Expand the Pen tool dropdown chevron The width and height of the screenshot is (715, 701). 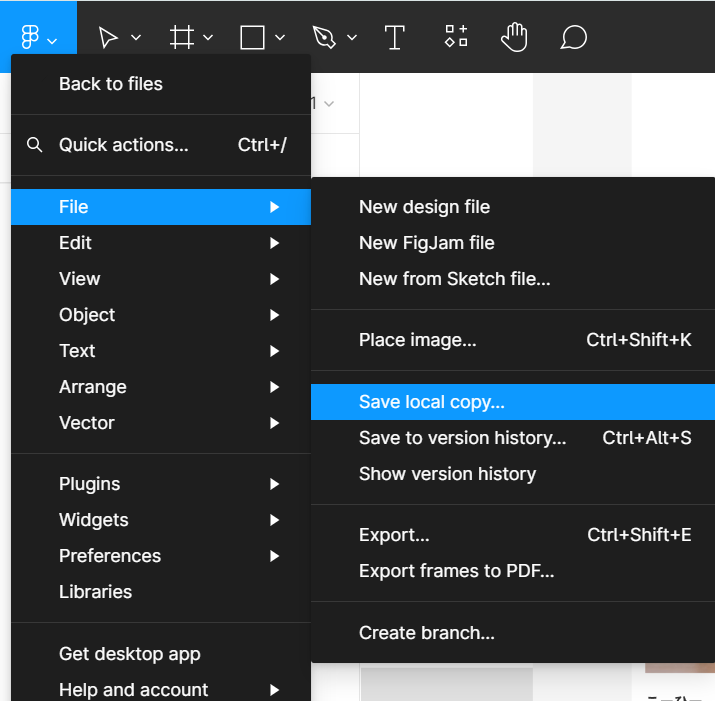point(352,38)
